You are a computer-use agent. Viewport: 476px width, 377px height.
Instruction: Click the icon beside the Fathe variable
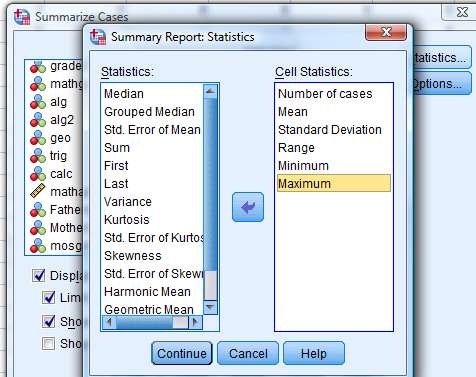pos(38,210)
